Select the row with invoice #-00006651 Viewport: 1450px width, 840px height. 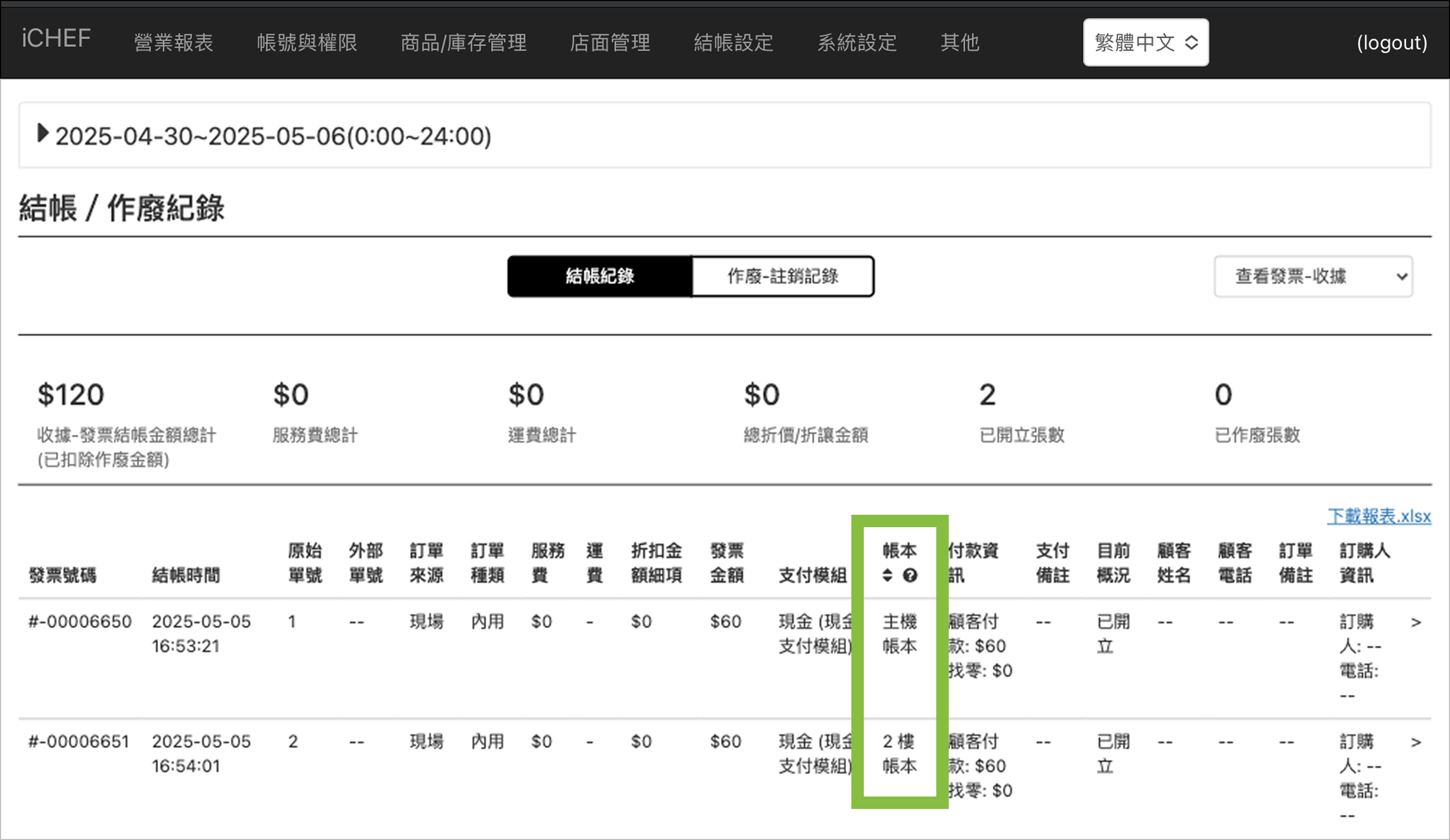(79, 742)
